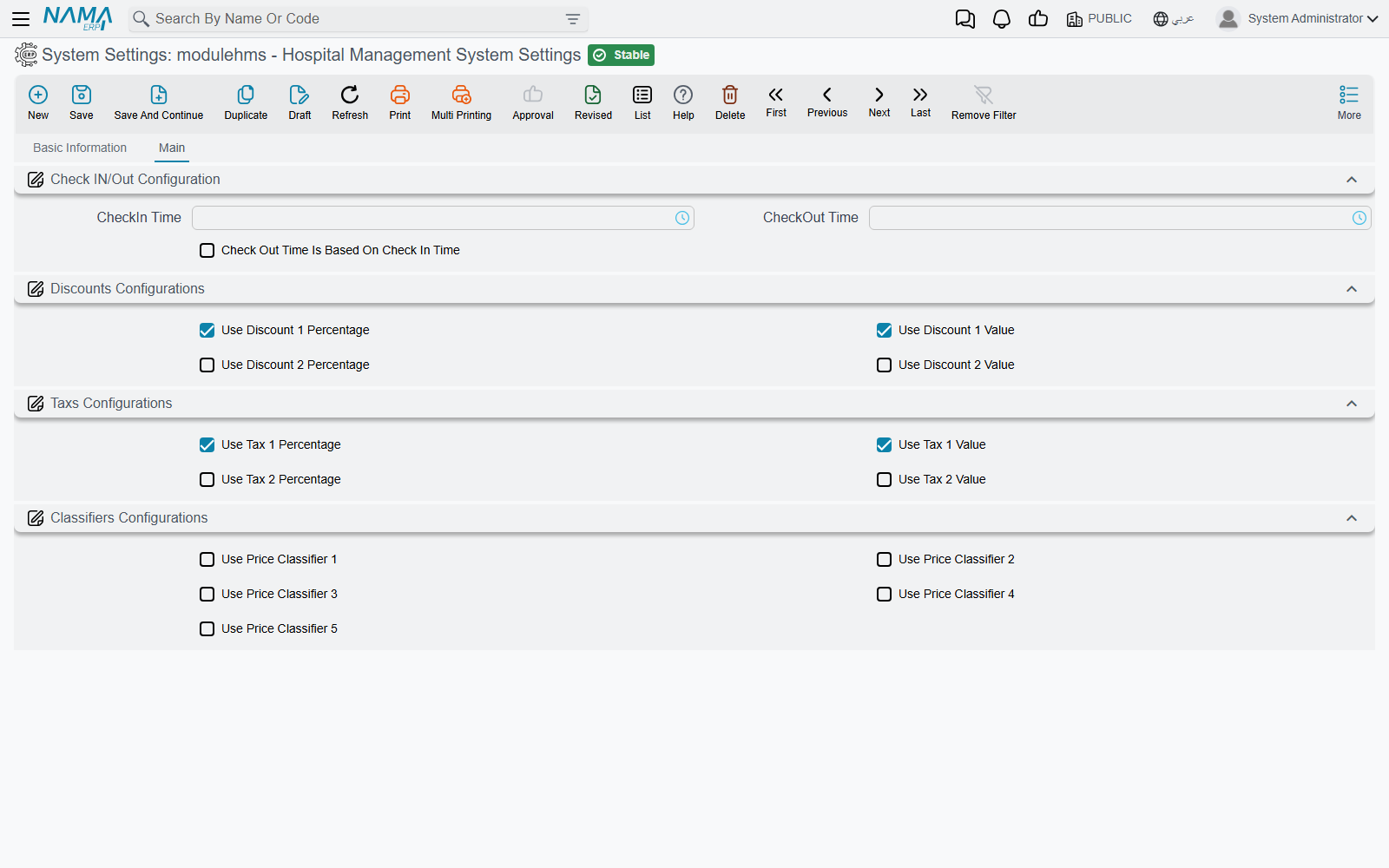Check Use Price Classifier 4
The height and width of the screenshot is (868, 1389).
[884, 594]
